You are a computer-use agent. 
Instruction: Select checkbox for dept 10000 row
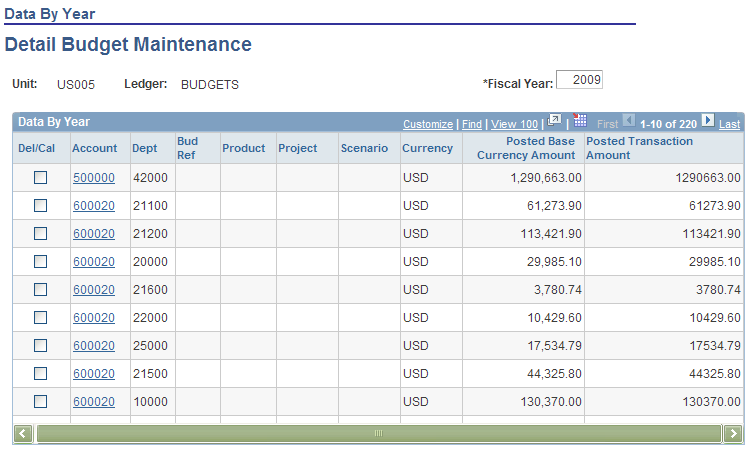pyautogui.click(x=40, y=401)
